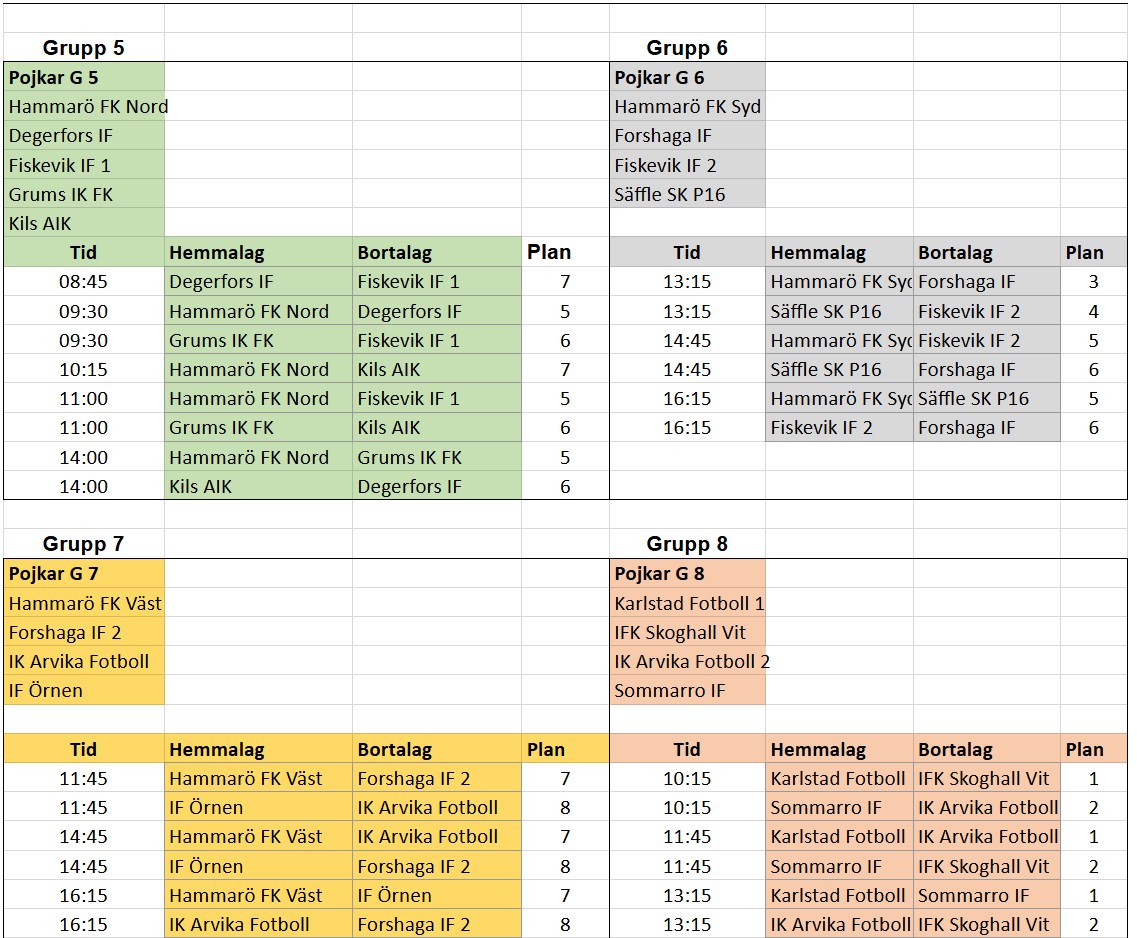Select the yellow Pojkar G 7 cell
The height and width of the screenshot is (938, 1137).
(83, 574)
